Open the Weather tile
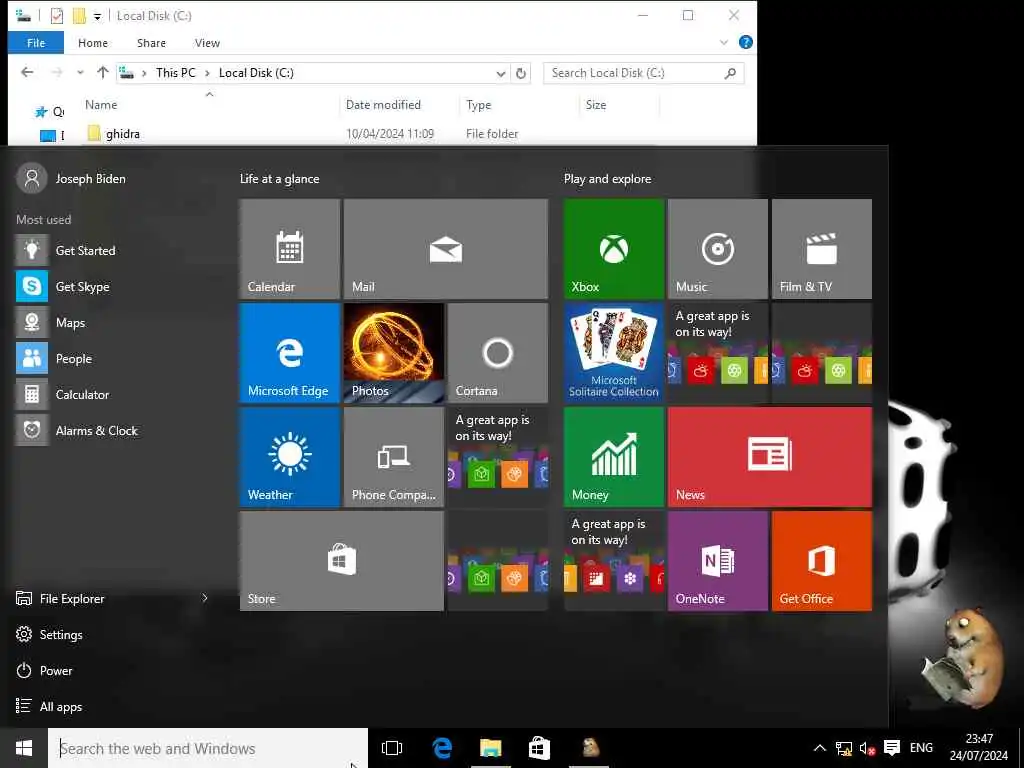Image resolution: width=1024 pixels, height=768 pixels. coord(290,457)
